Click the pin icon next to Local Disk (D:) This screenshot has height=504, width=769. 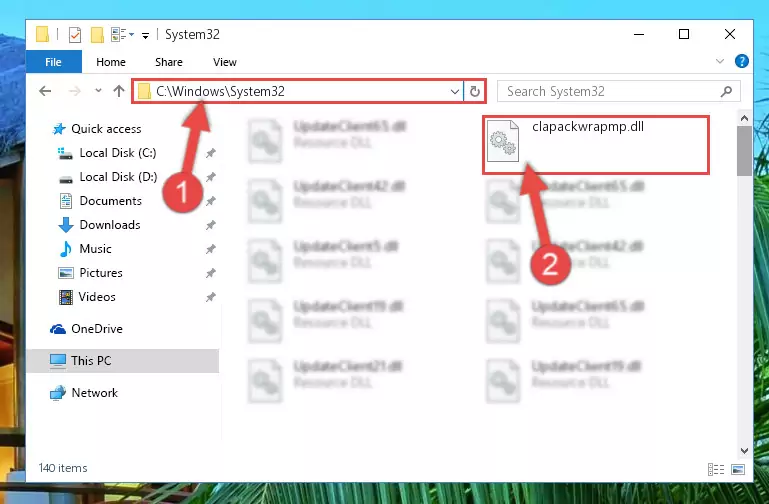coord(210,177)
